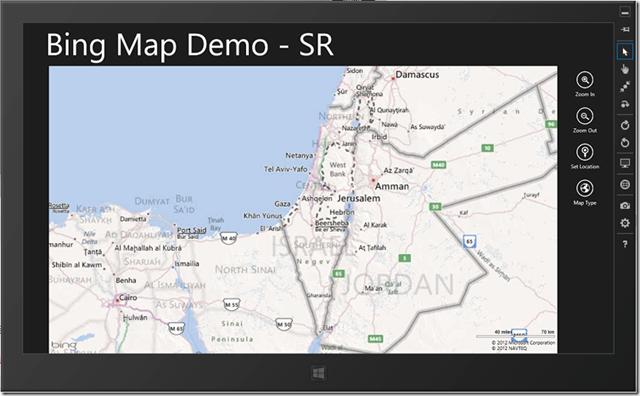Switch to basic touch mode hand icon
Screen dimensions: 640x396
625,69
